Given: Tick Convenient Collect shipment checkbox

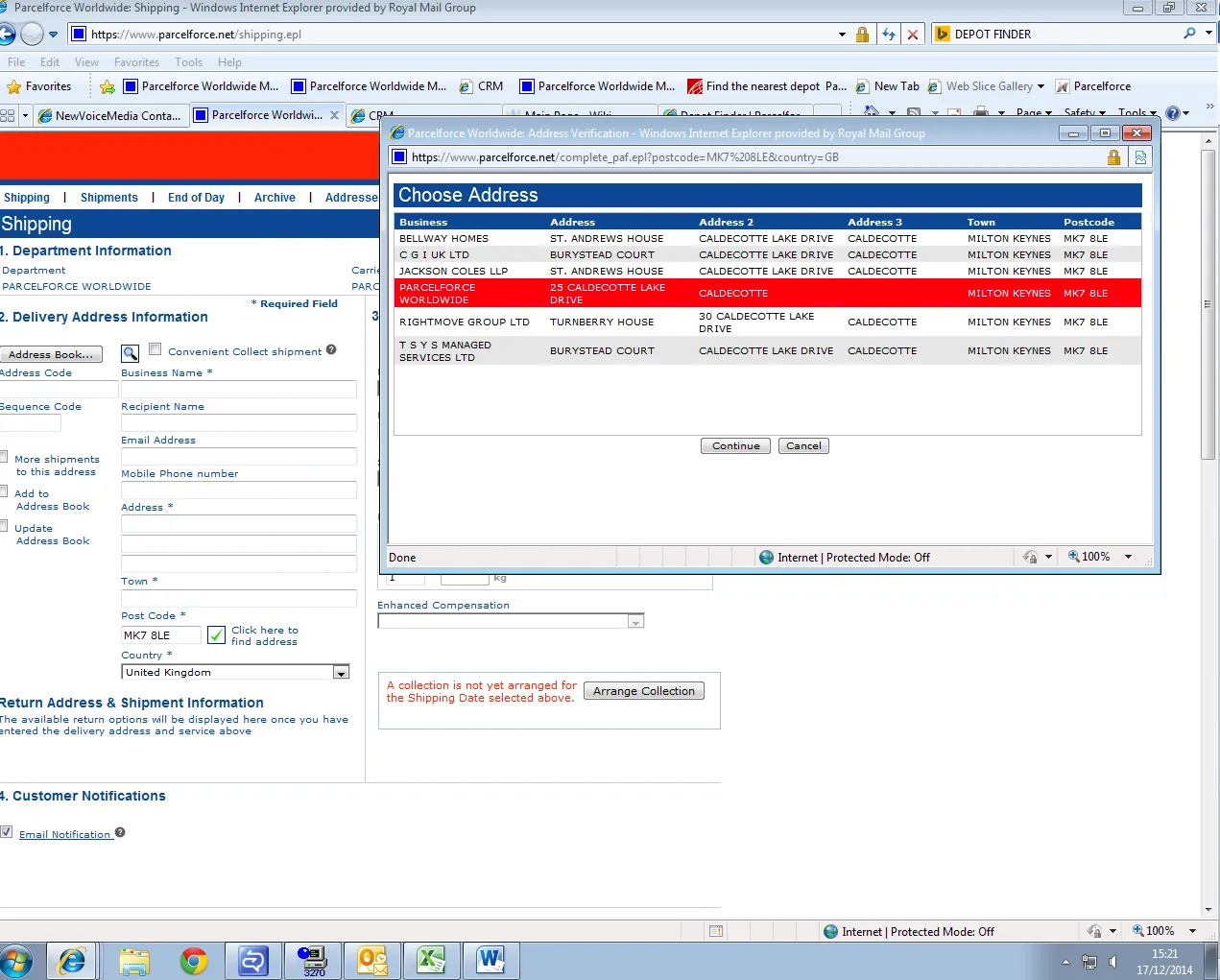Looking at the screenshot, I should [155, 349].
